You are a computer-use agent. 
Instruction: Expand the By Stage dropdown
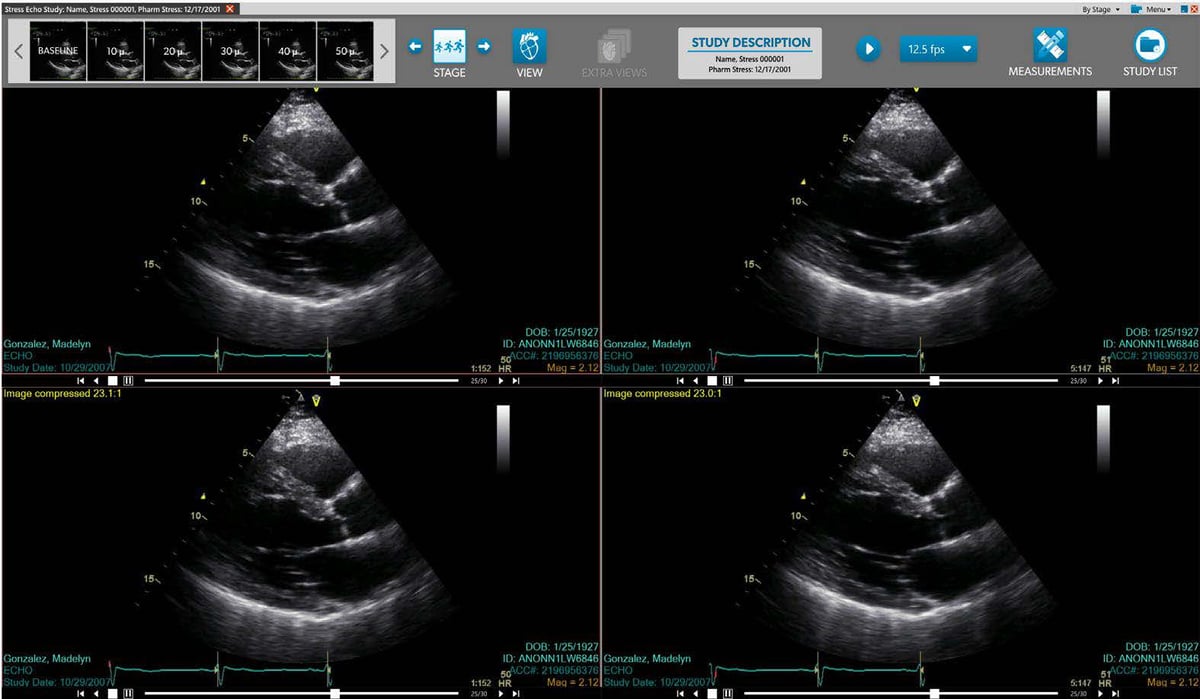[1100, 9]
